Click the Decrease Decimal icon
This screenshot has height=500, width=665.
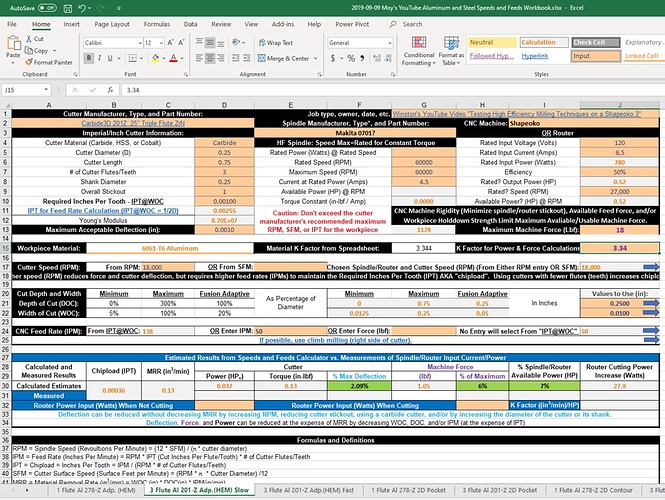pyautogui.click(x=388, y=58)
